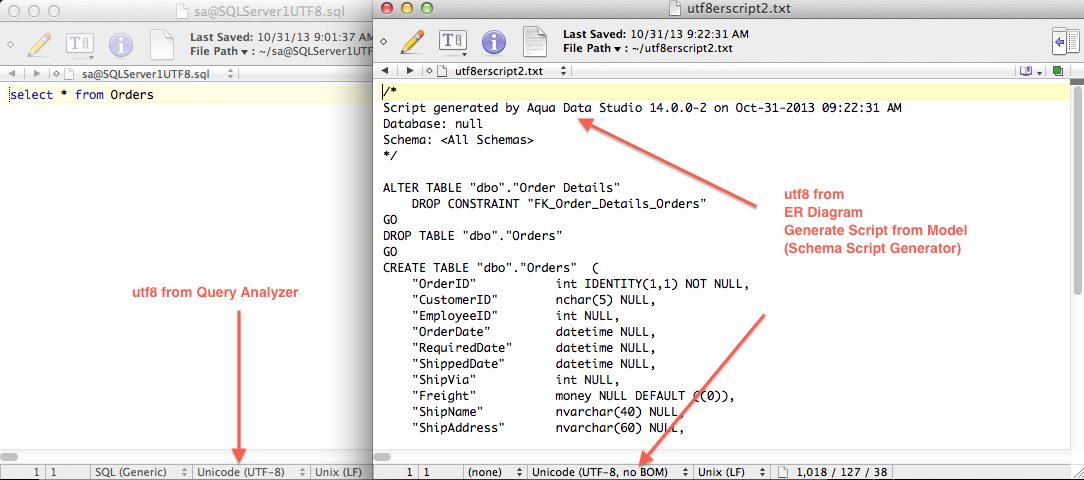
Task: Go to previous document in utf8erscript2.txt navigation bar
Action: [x=386, y=71]
